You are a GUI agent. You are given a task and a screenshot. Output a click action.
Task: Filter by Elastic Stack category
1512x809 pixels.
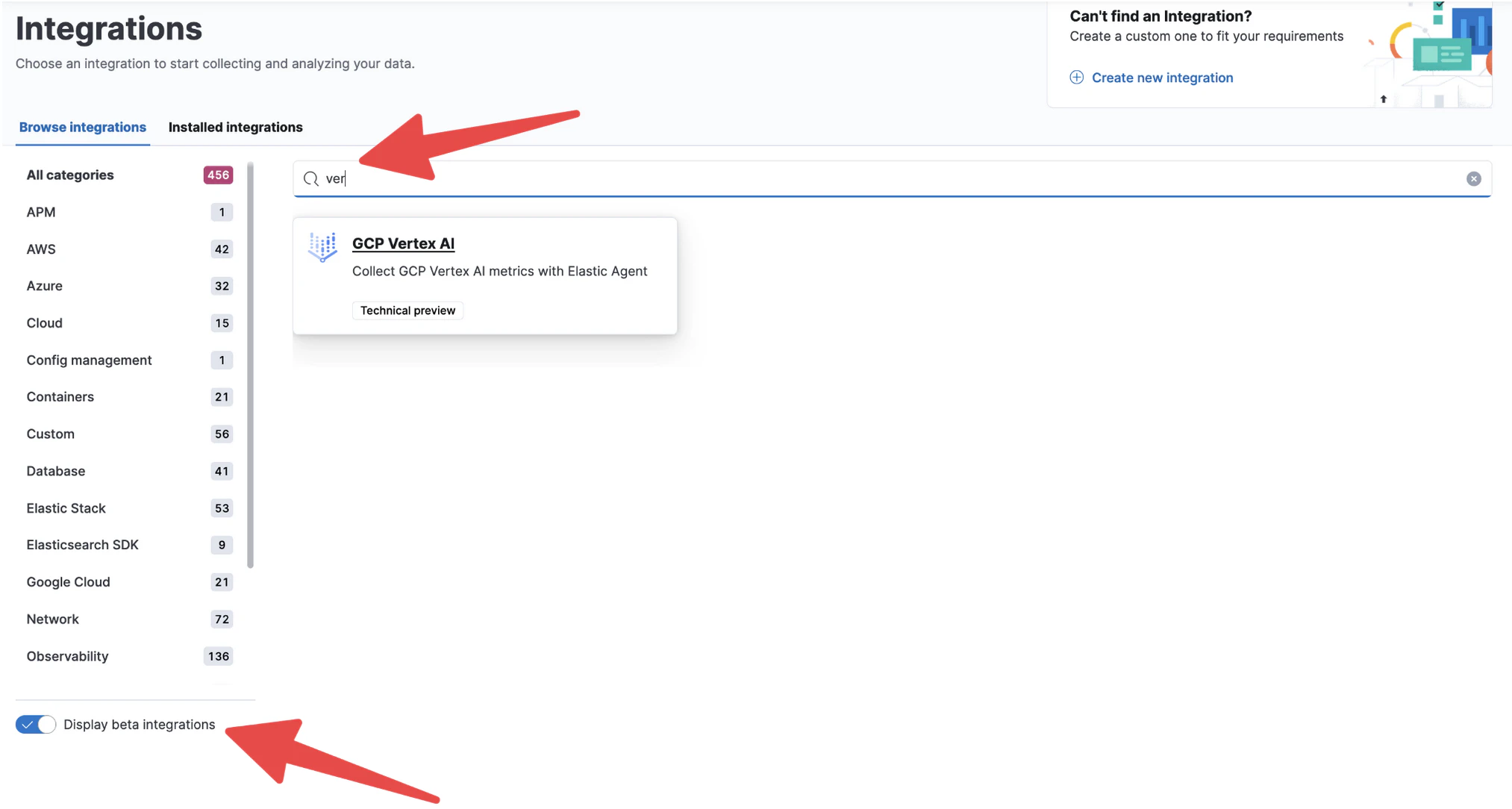pyautogui.click(x=129, y=508)
